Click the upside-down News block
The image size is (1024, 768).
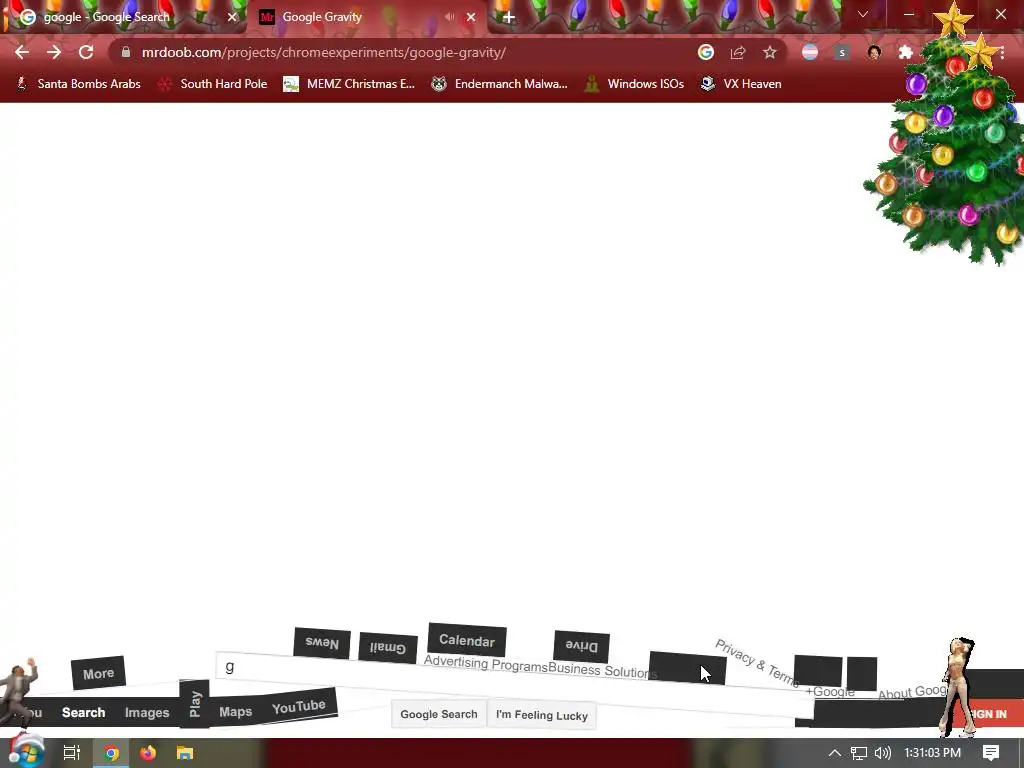click(322, 643)
